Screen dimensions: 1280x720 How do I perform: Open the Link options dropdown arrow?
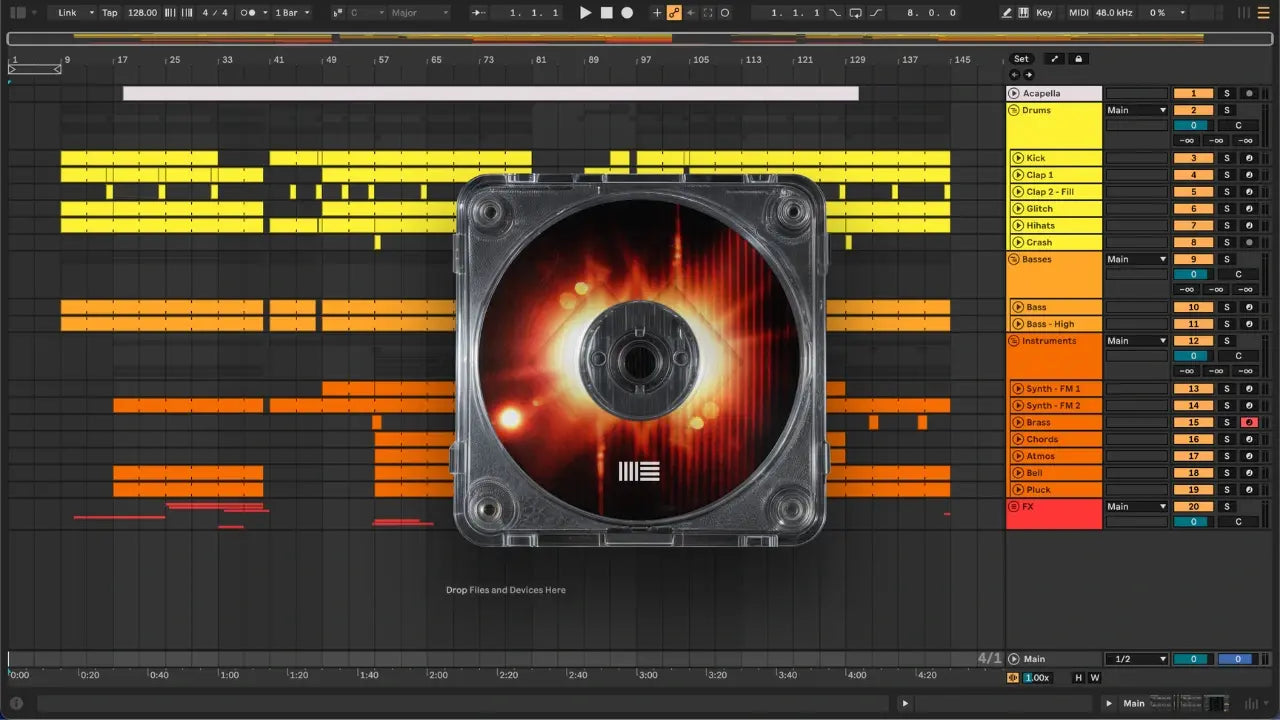click(x=91, y=13)
